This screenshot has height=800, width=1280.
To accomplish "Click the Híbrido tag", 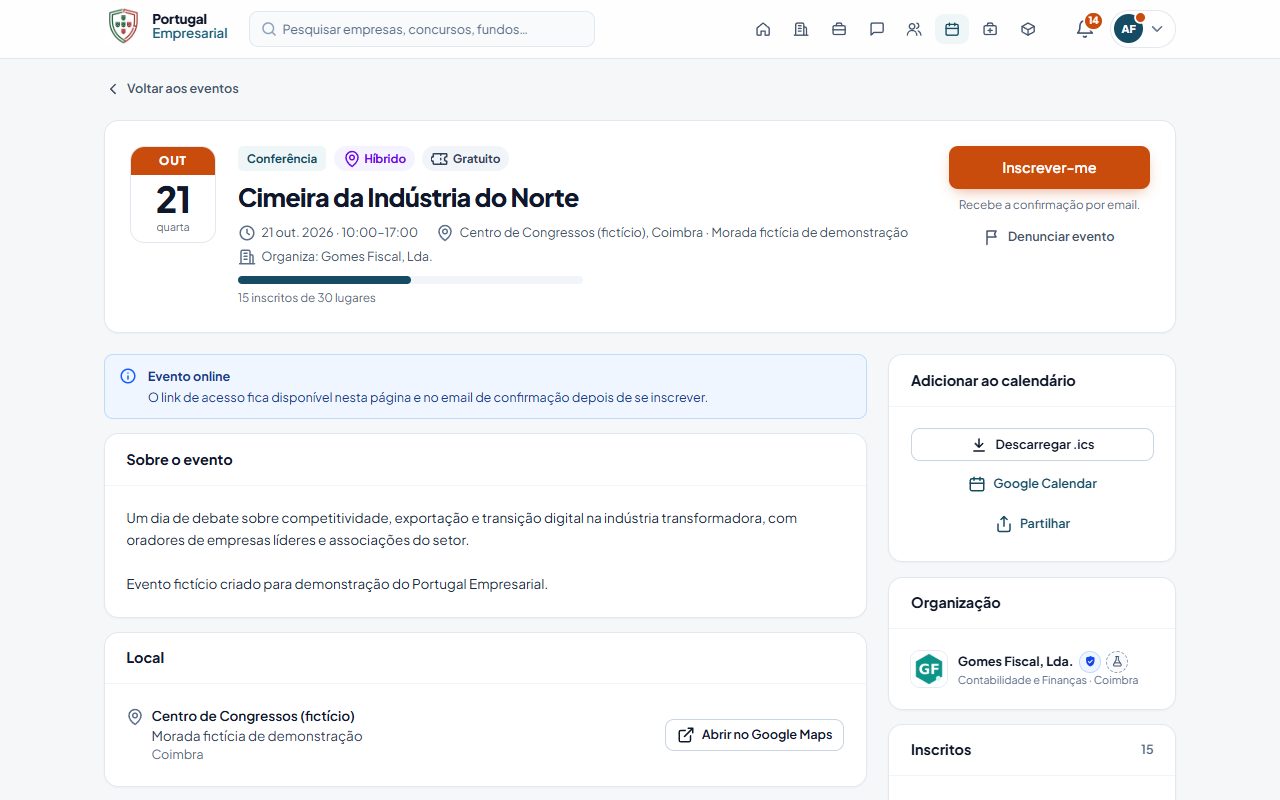I will (374, 159).
